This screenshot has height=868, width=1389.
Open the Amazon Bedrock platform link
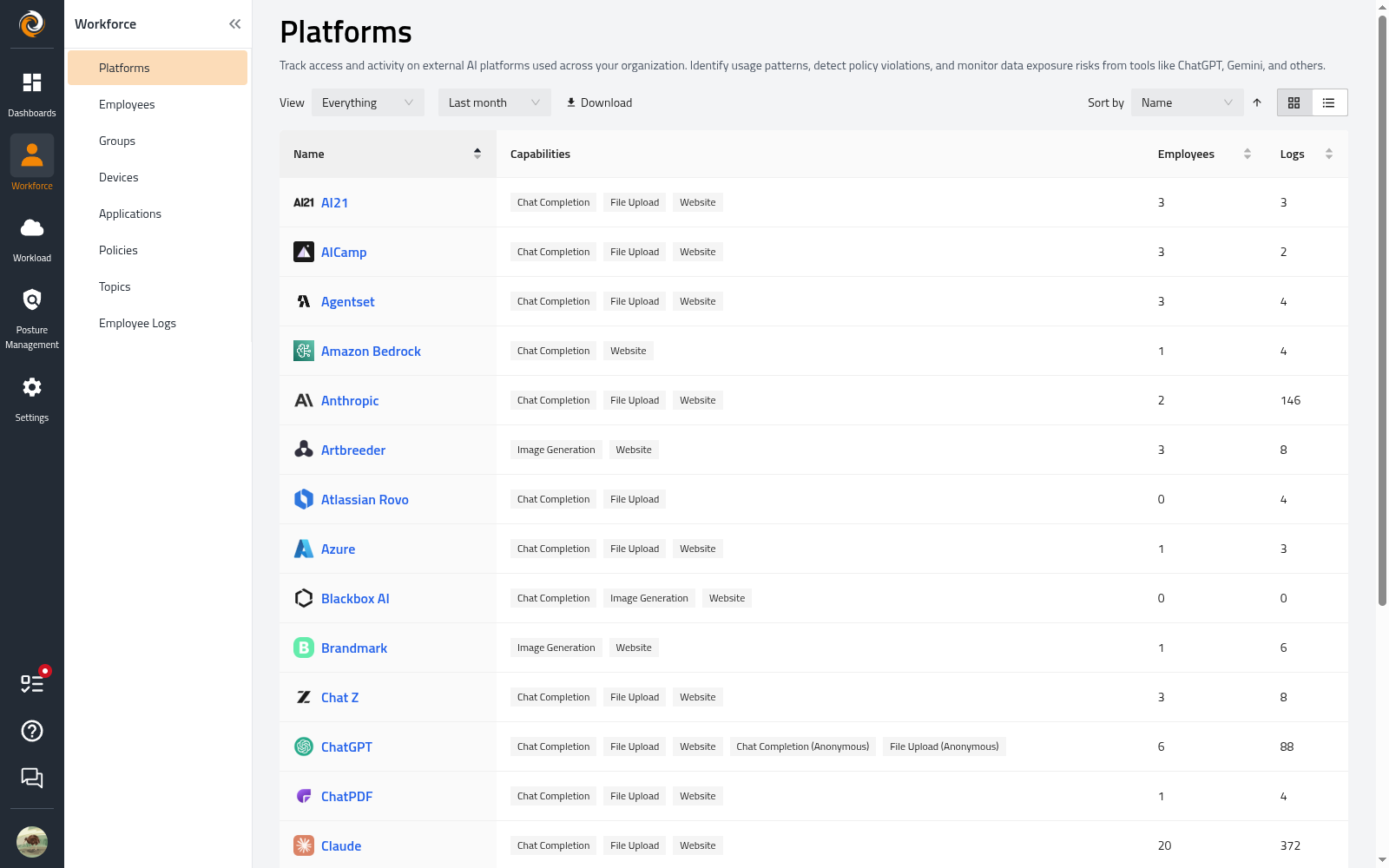[x=371, y=351]
